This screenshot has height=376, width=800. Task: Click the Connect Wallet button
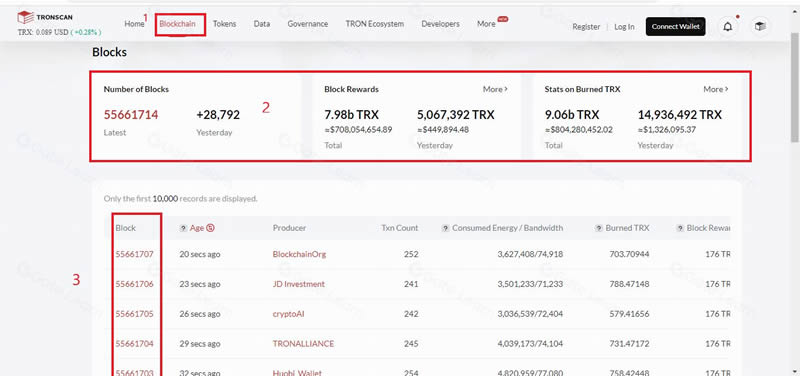coord(676,27)
